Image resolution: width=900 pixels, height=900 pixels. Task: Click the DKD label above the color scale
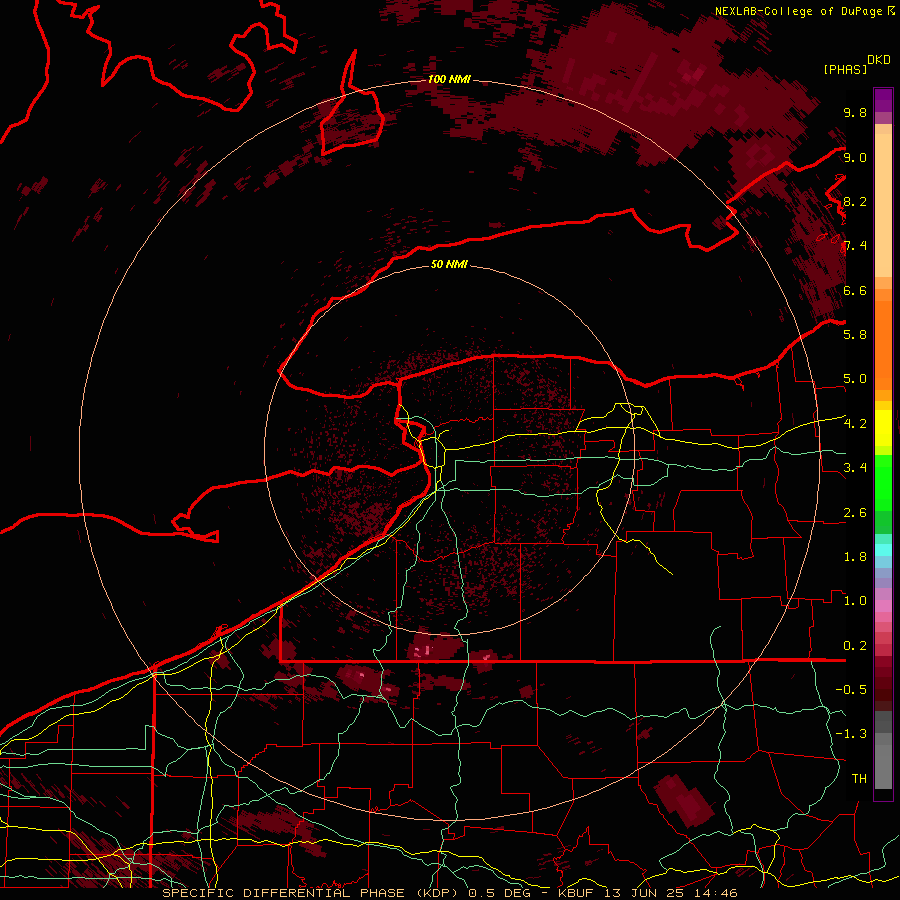(879, 60)
